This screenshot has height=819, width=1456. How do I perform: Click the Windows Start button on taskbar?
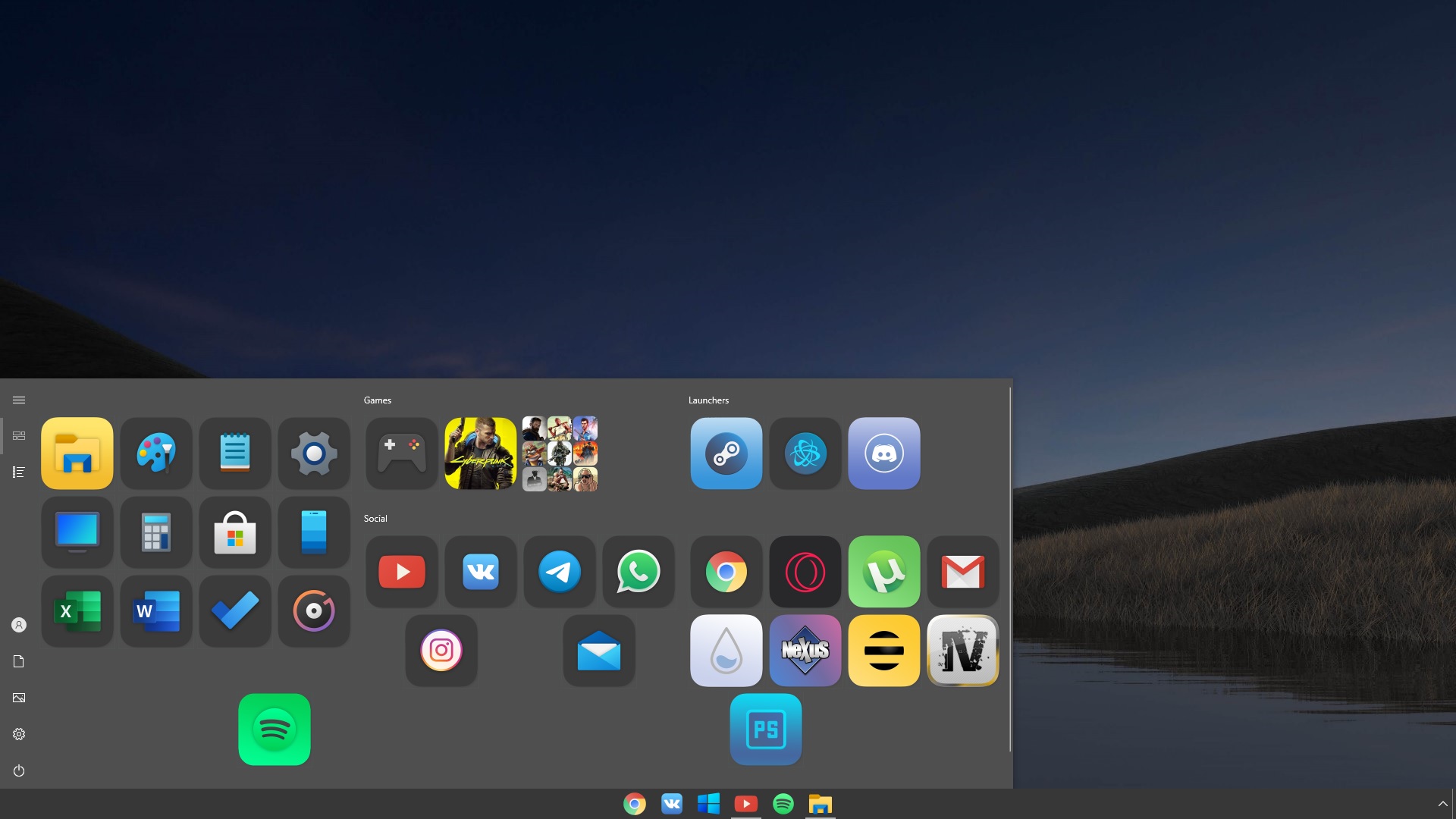pos(708,804)
